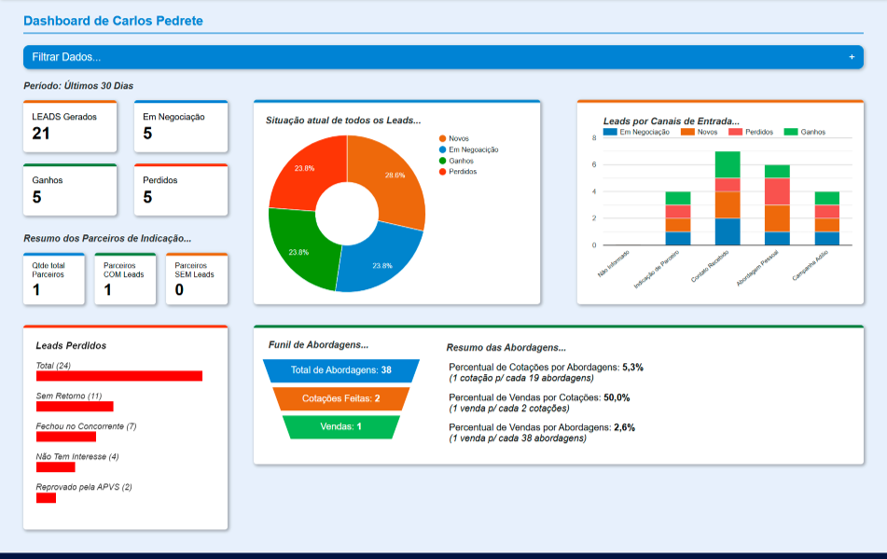Click the Contato Recebido stacked bar
The image size is (887, 559).
point(727,198)
